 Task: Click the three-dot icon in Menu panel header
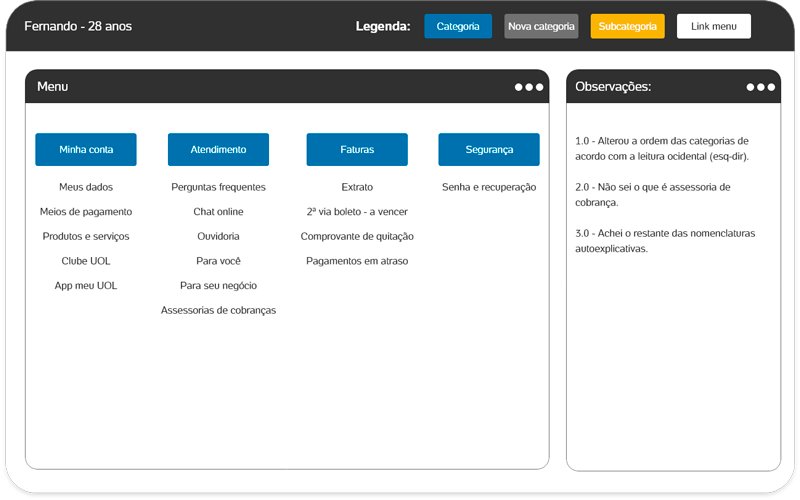pos(529,87)
